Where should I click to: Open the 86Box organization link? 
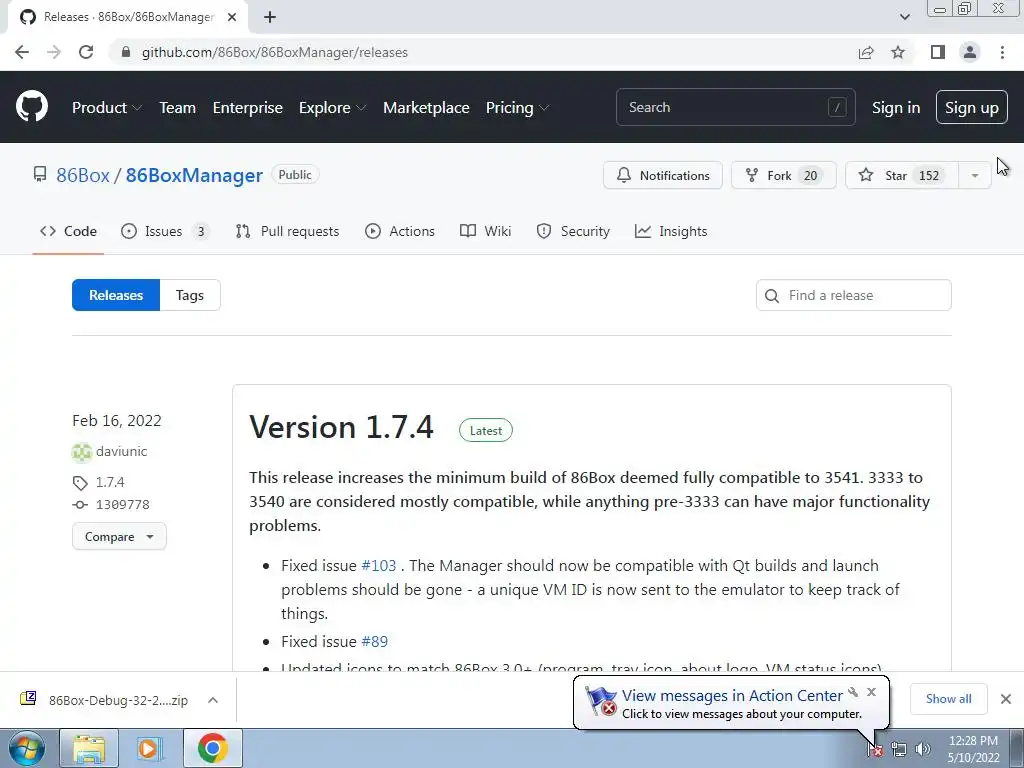(83, 175)
